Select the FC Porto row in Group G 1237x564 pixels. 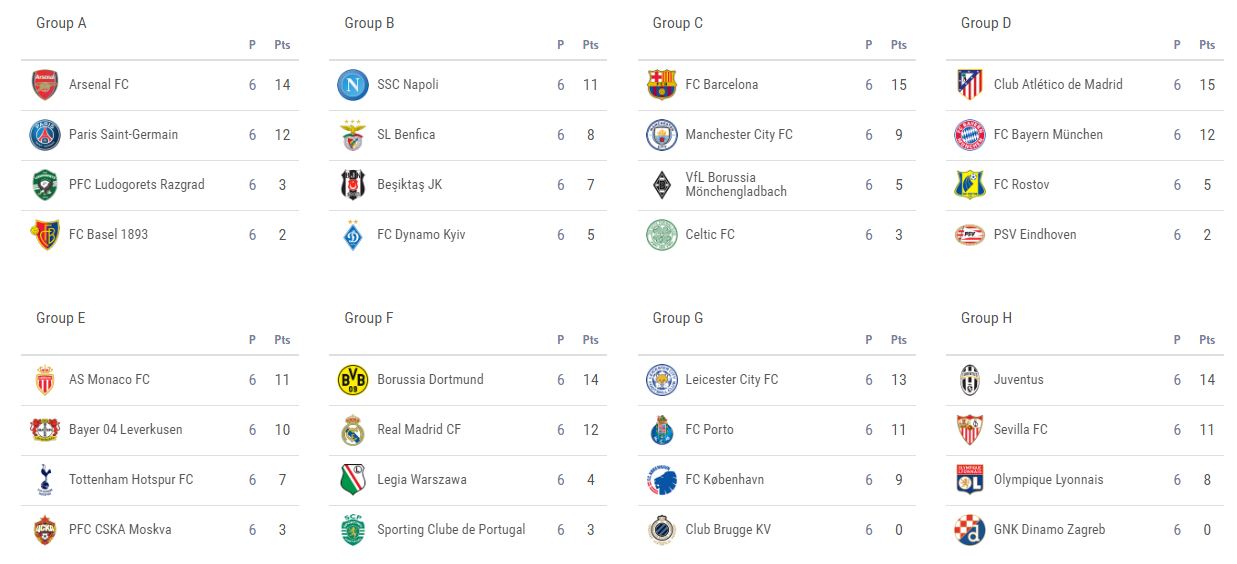point(778,430)
